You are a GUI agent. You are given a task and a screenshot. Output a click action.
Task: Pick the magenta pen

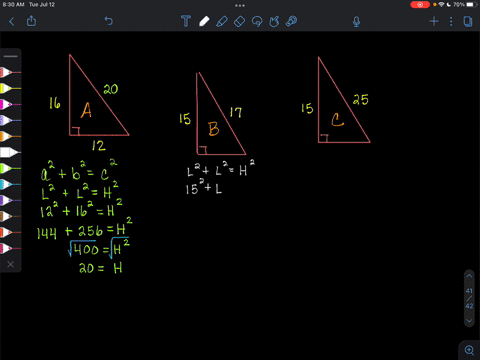tap(10, 104)
